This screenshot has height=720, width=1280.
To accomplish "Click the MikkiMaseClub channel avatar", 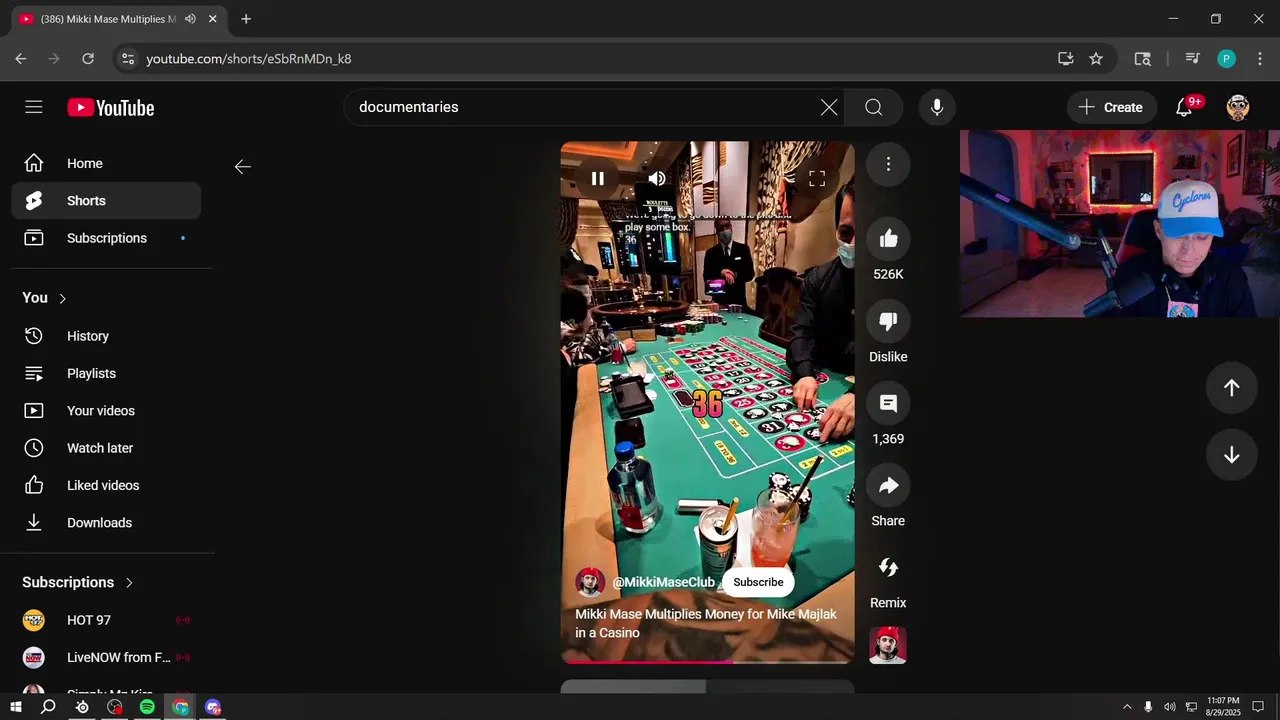I will tap(590, 582).
